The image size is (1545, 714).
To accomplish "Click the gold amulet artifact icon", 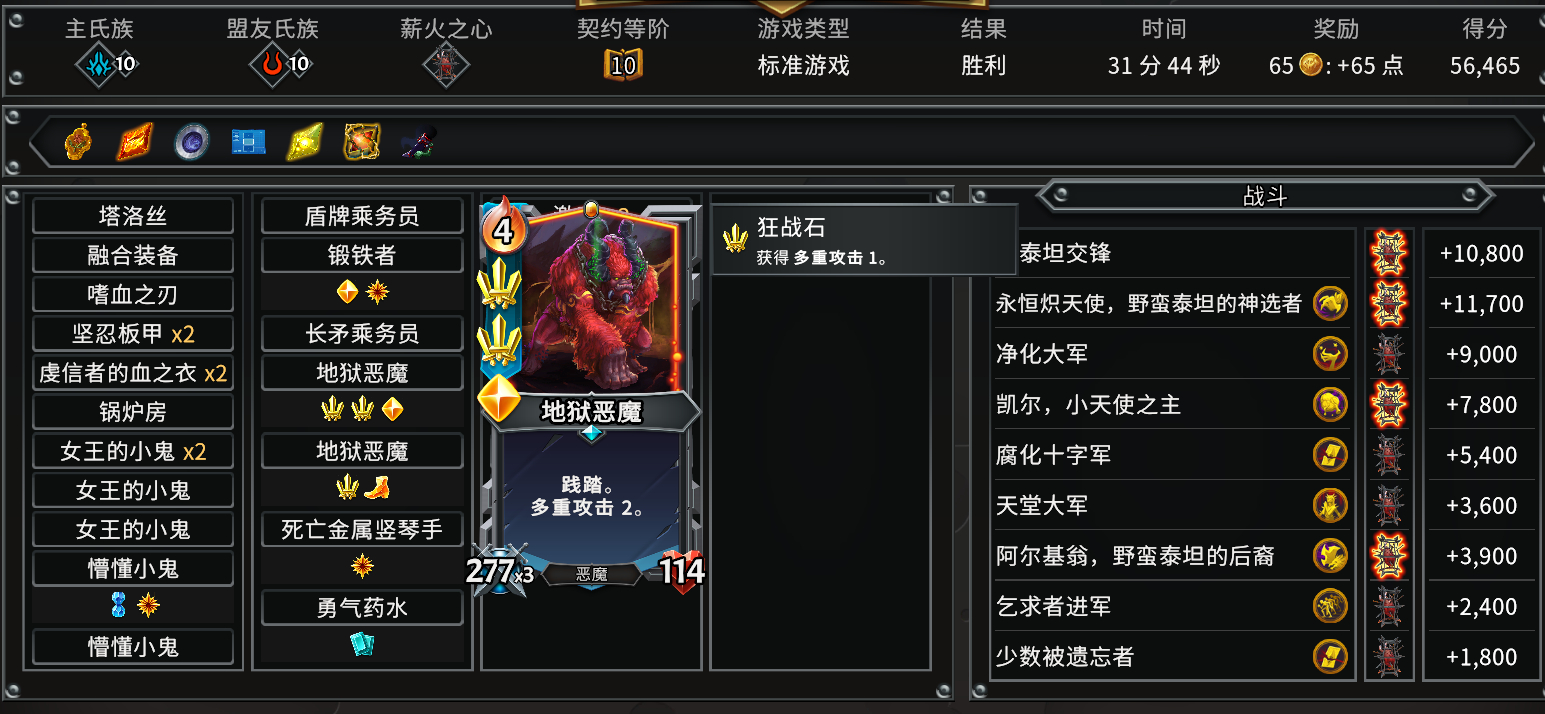I will tap(79, 143).
